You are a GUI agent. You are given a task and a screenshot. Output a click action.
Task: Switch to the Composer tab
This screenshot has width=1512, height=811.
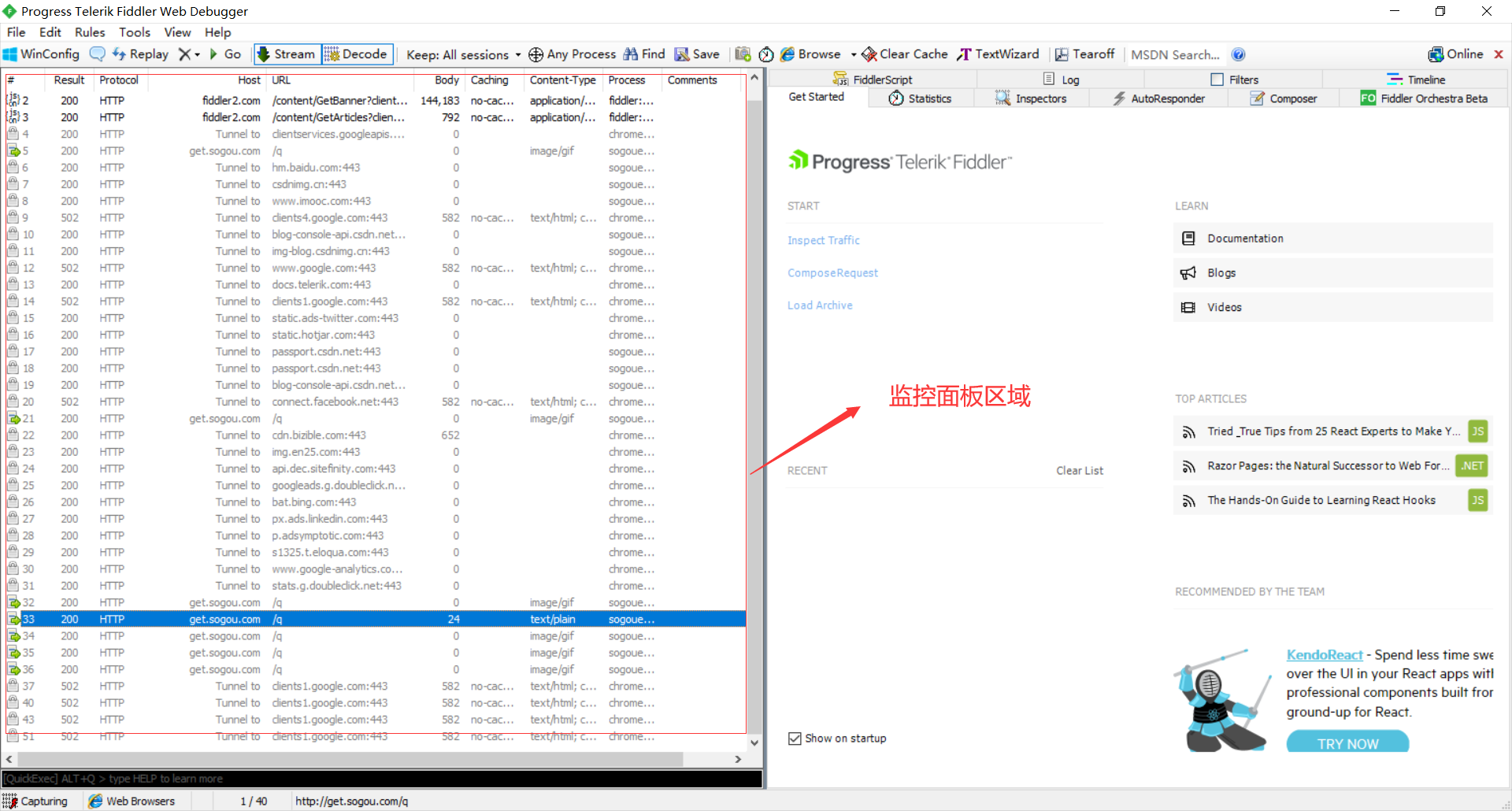tap(1284, 98)
